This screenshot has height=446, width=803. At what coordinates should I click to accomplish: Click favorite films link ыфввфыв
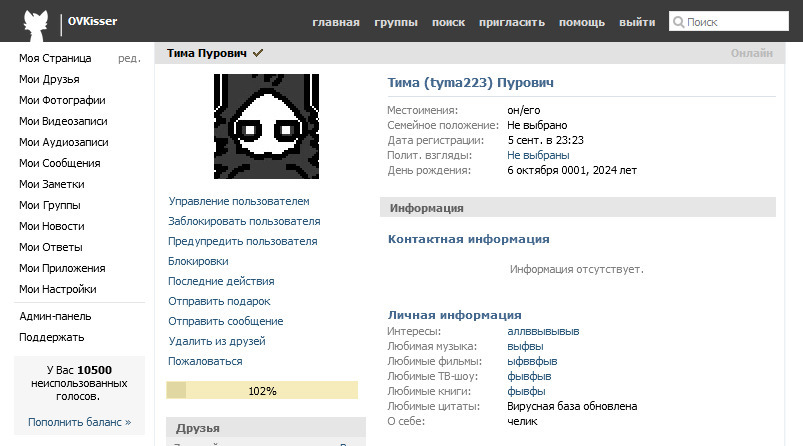tap(532, 362)
